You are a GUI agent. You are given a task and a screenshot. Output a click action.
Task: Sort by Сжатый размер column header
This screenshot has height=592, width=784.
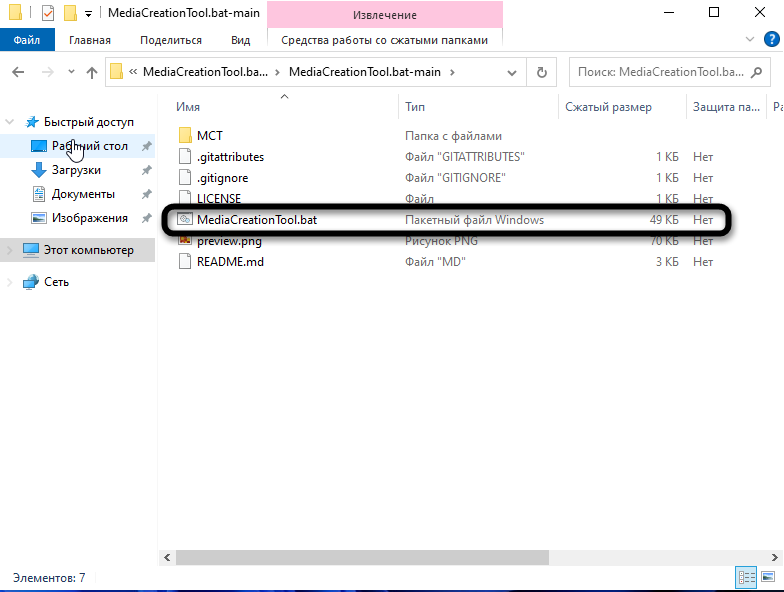608,106
